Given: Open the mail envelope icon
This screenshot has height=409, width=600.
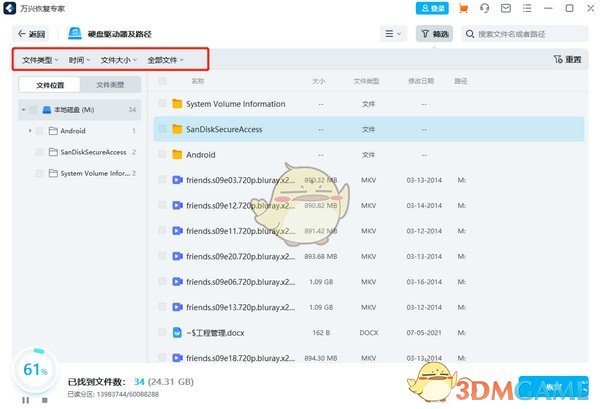Looking at the screenshot, I should [x=506, y=8].
